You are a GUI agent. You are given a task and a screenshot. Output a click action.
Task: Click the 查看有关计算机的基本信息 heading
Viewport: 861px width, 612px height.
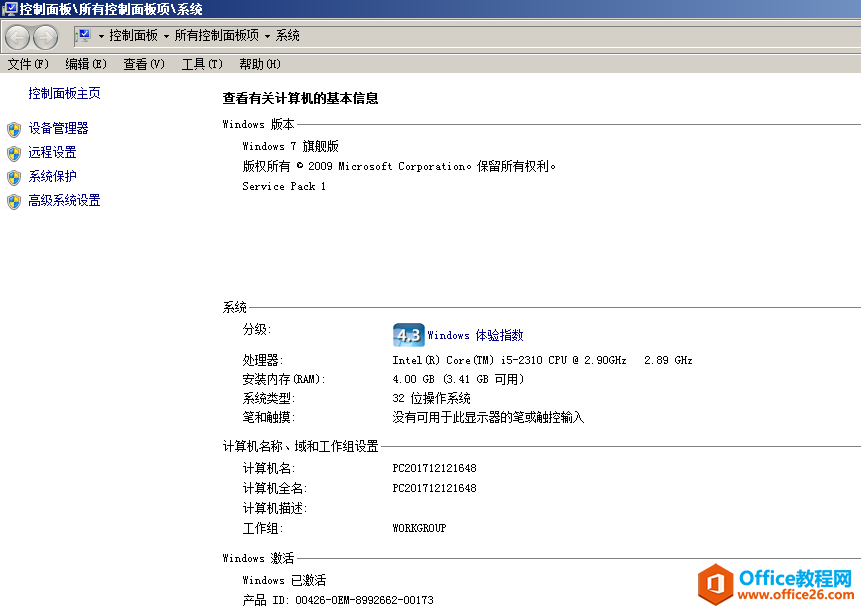coord(300,99)
